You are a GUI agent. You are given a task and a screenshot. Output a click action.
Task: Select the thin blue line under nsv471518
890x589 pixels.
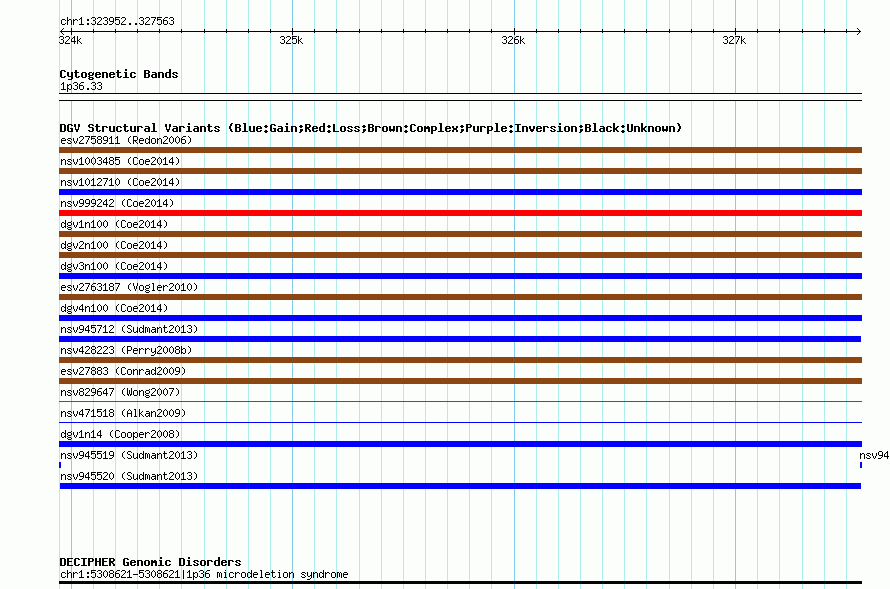pos(460,423)
